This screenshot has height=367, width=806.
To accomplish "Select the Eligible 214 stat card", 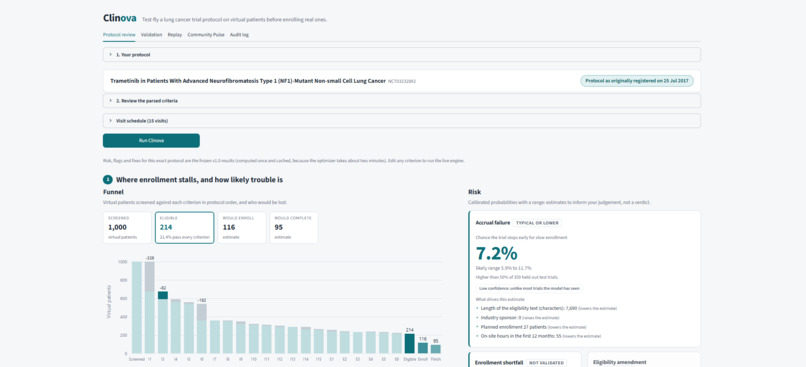I will 185,227.
